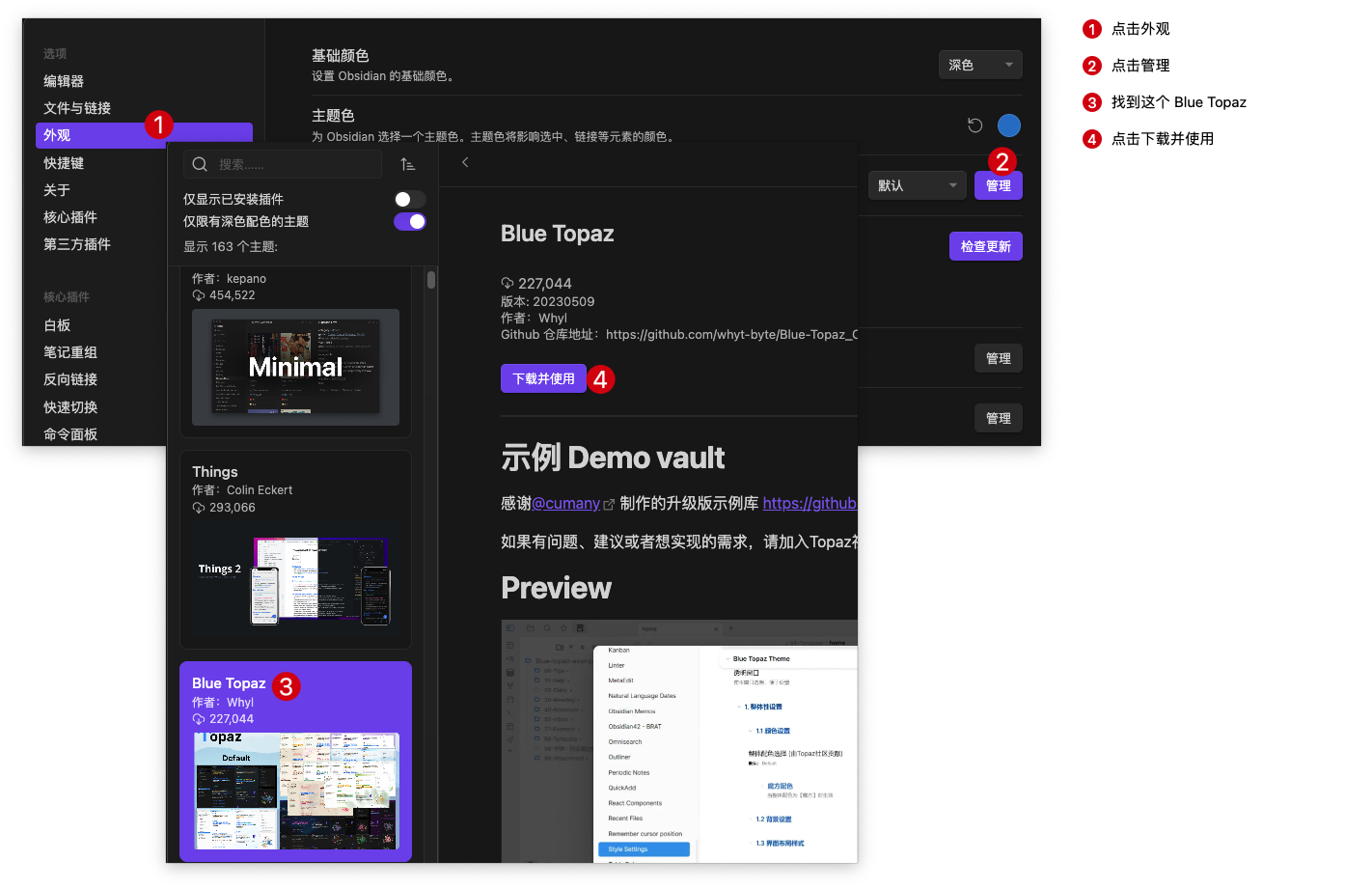The height and width of the screenshot is (889, 1372).
Task: Click the purple 管理 button for themes
Action: (x=998, y=185)
